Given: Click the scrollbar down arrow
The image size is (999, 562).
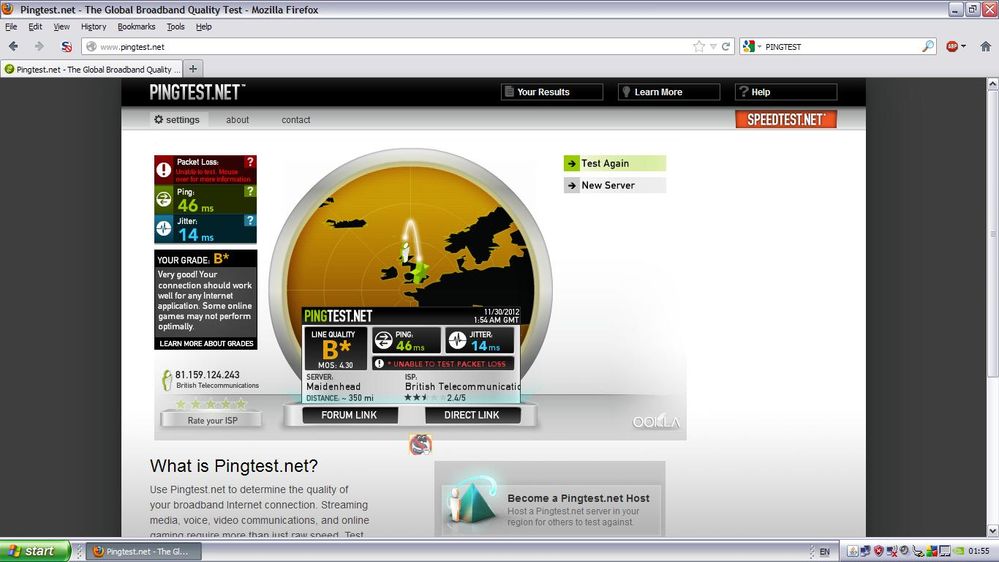Looking at the screenshot, I should [993, 531].
